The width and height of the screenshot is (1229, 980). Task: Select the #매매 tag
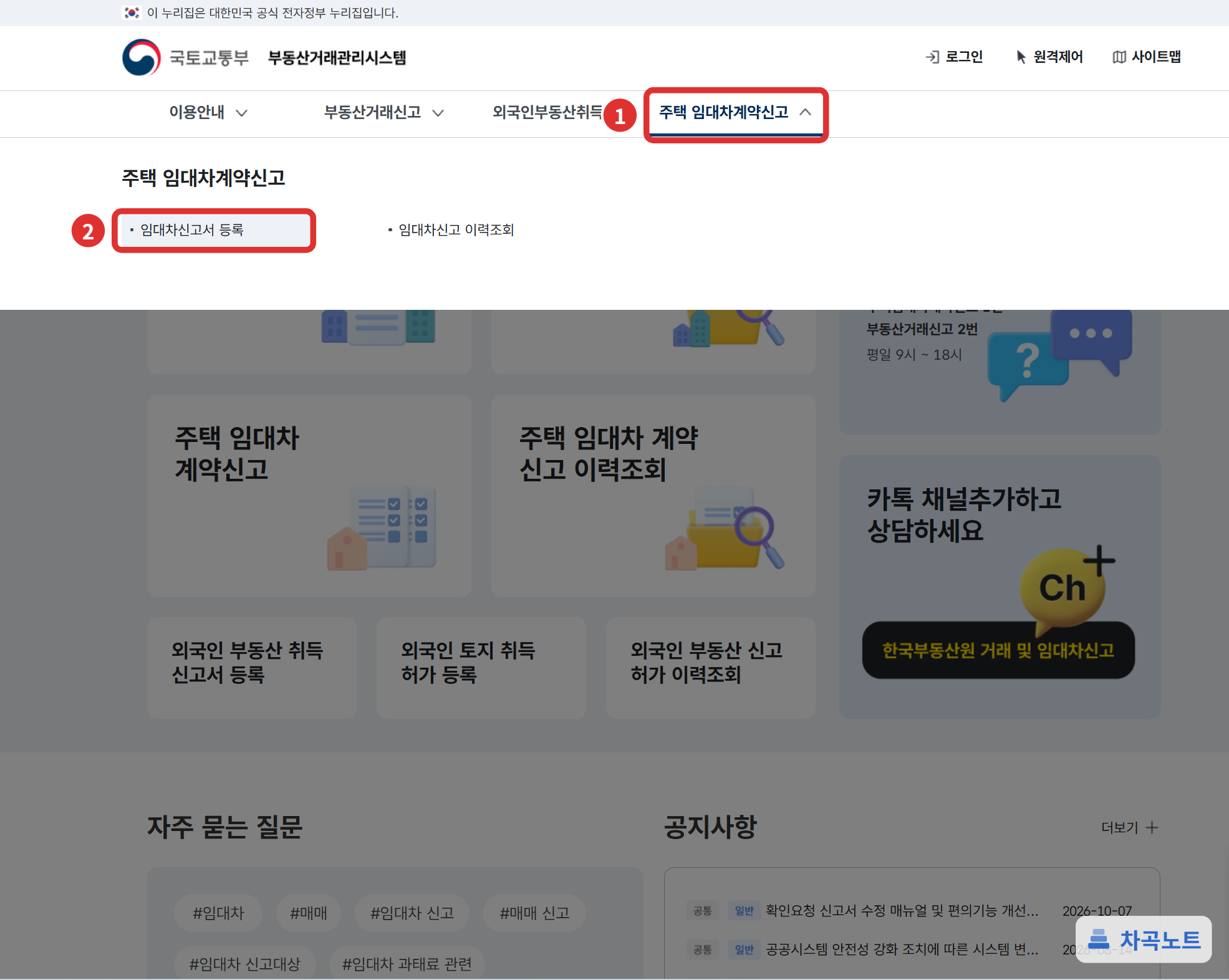point(309,913)
